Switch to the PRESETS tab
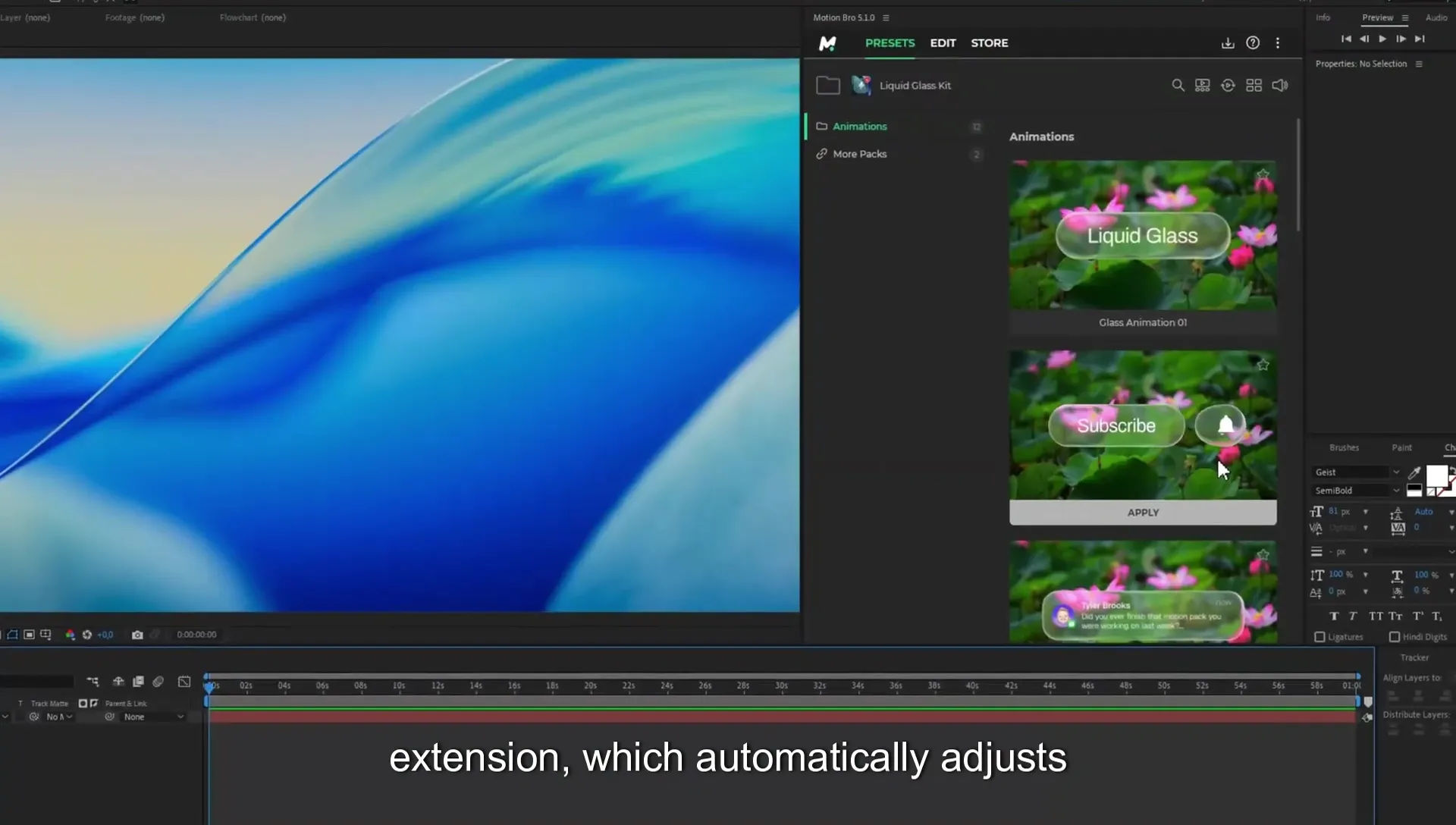The image size is (1456, 825). pyautogui.click(x=890, y=43)
